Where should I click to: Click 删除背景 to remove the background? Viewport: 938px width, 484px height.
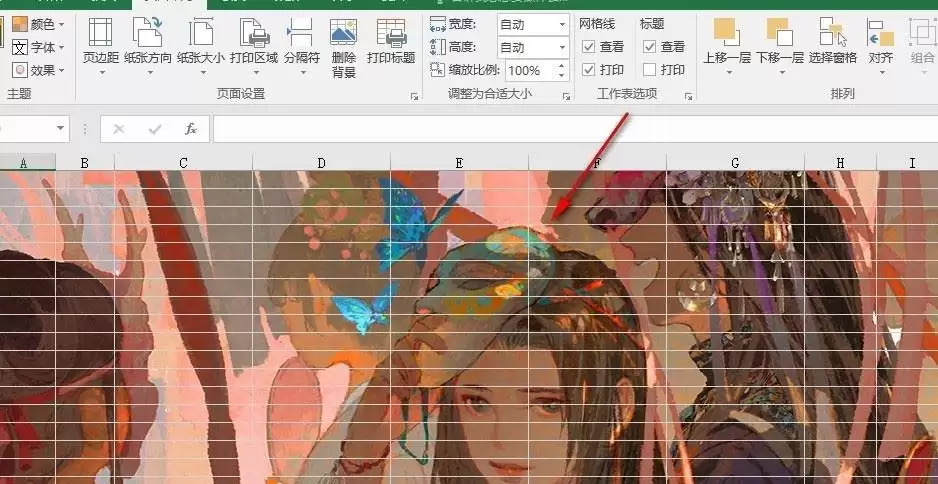[343, 49]
